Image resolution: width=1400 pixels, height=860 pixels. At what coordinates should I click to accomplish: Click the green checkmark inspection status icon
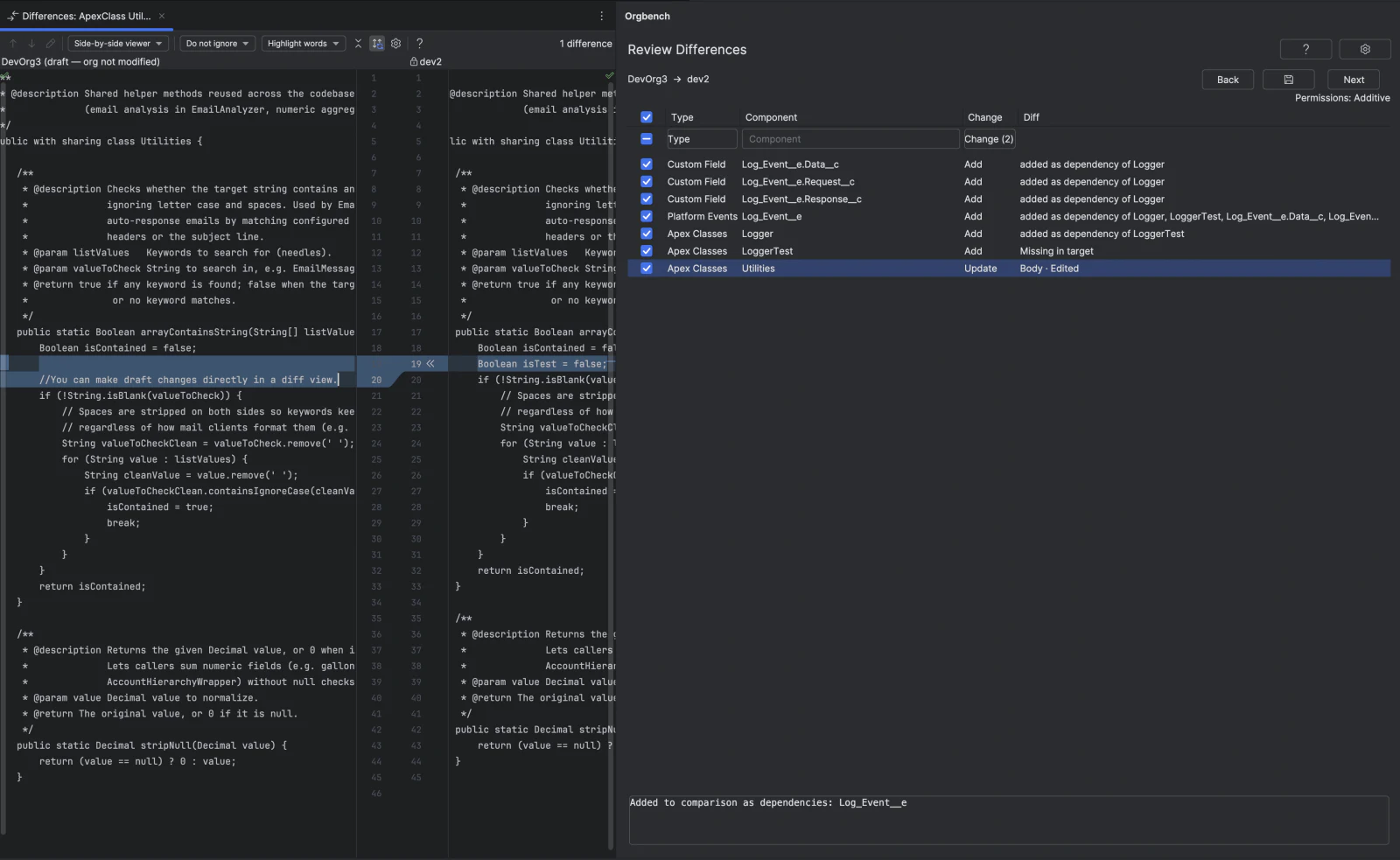point(609,76)
